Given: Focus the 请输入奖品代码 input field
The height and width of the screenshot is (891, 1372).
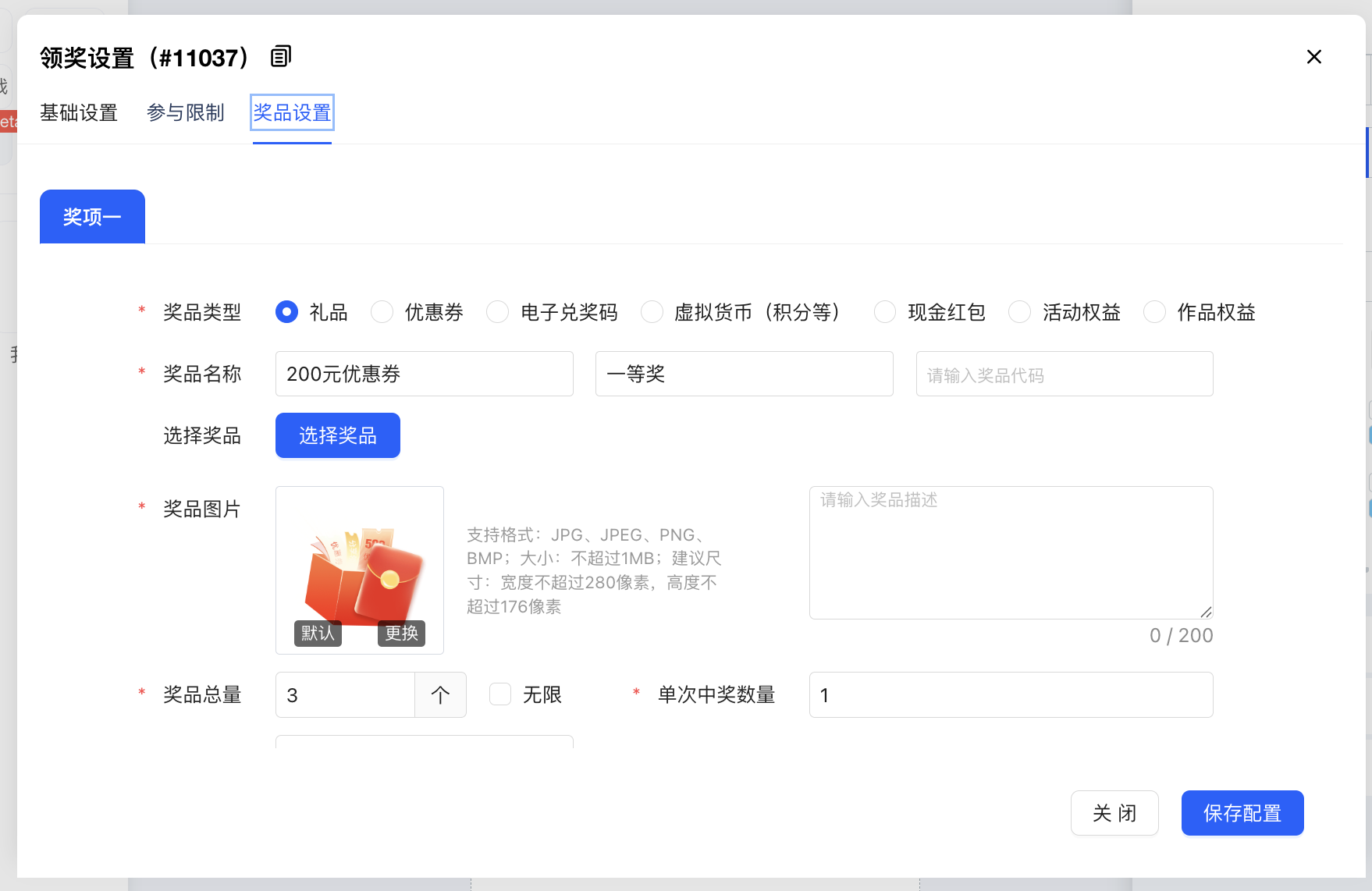Looking at the screenshot, I should click(1064, 375).
